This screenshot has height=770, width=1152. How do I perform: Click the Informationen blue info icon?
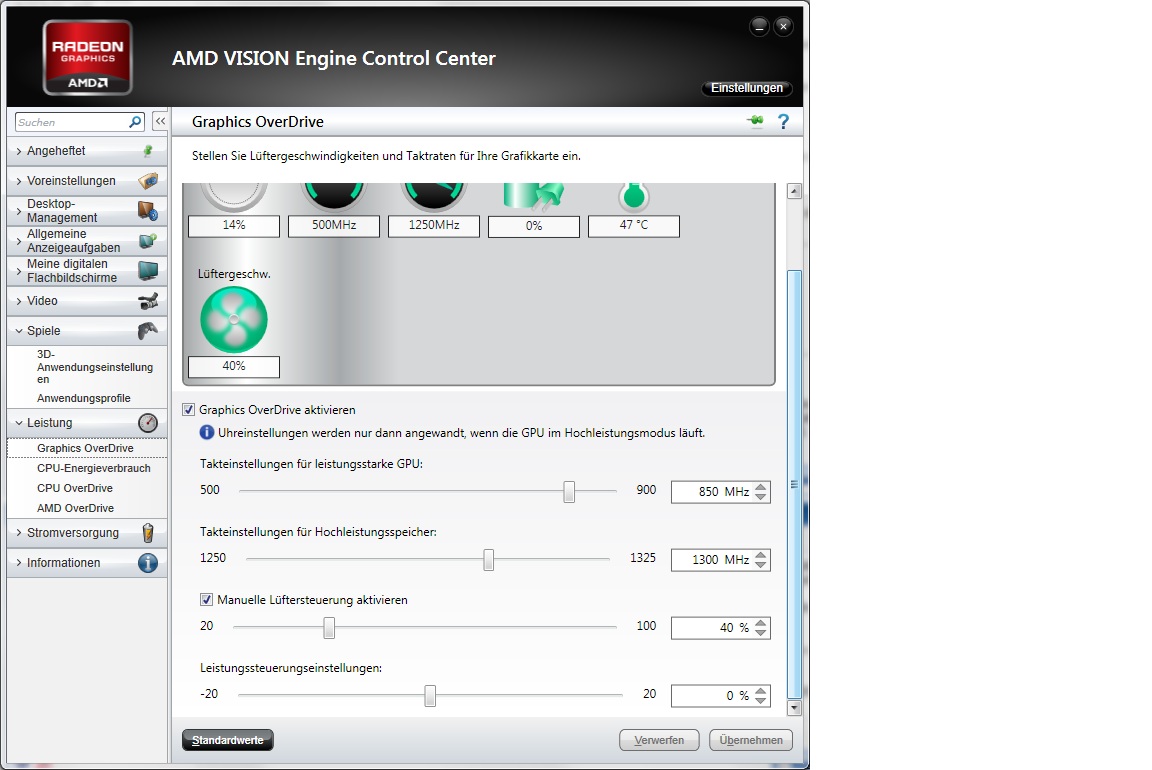pos(148,563)
